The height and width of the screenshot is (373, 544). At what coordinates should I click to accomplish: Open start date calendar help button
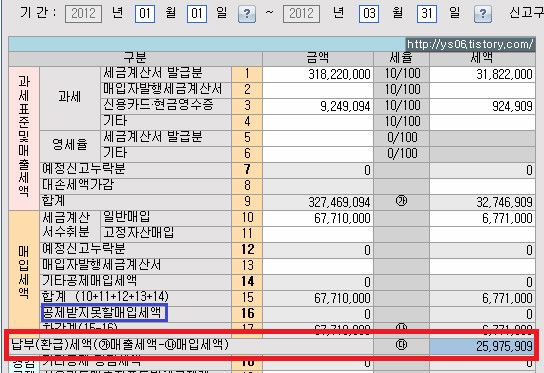coord(247,14)
